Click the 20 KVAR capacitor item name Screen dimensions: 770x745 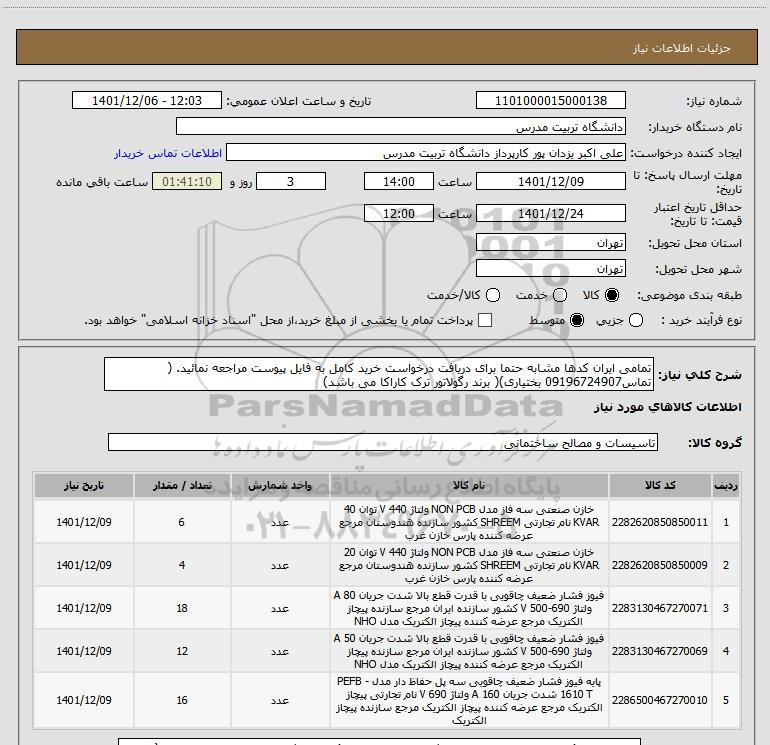[x=469, y=565]
